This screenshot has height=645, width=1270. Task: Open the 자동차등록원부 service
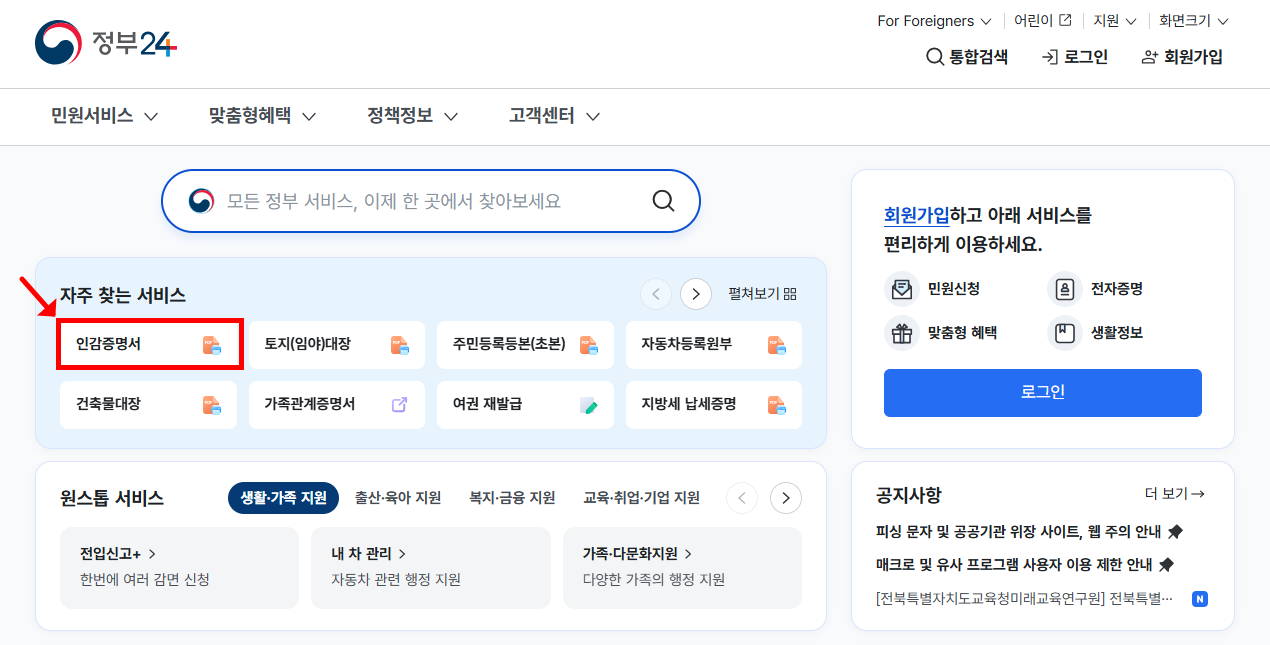click(714, 345)
